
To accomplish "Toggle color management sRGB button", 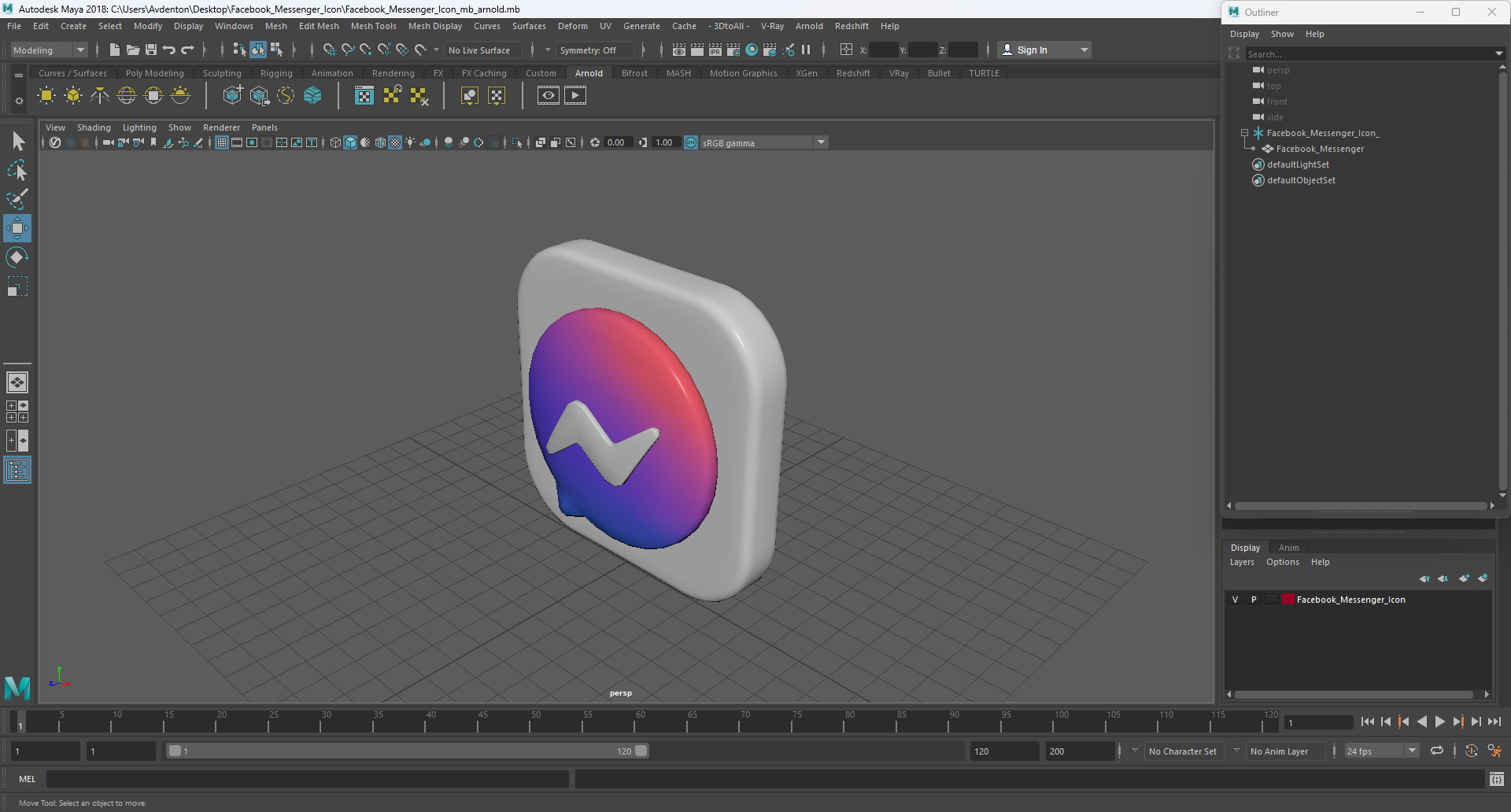I will pos(691,142).
